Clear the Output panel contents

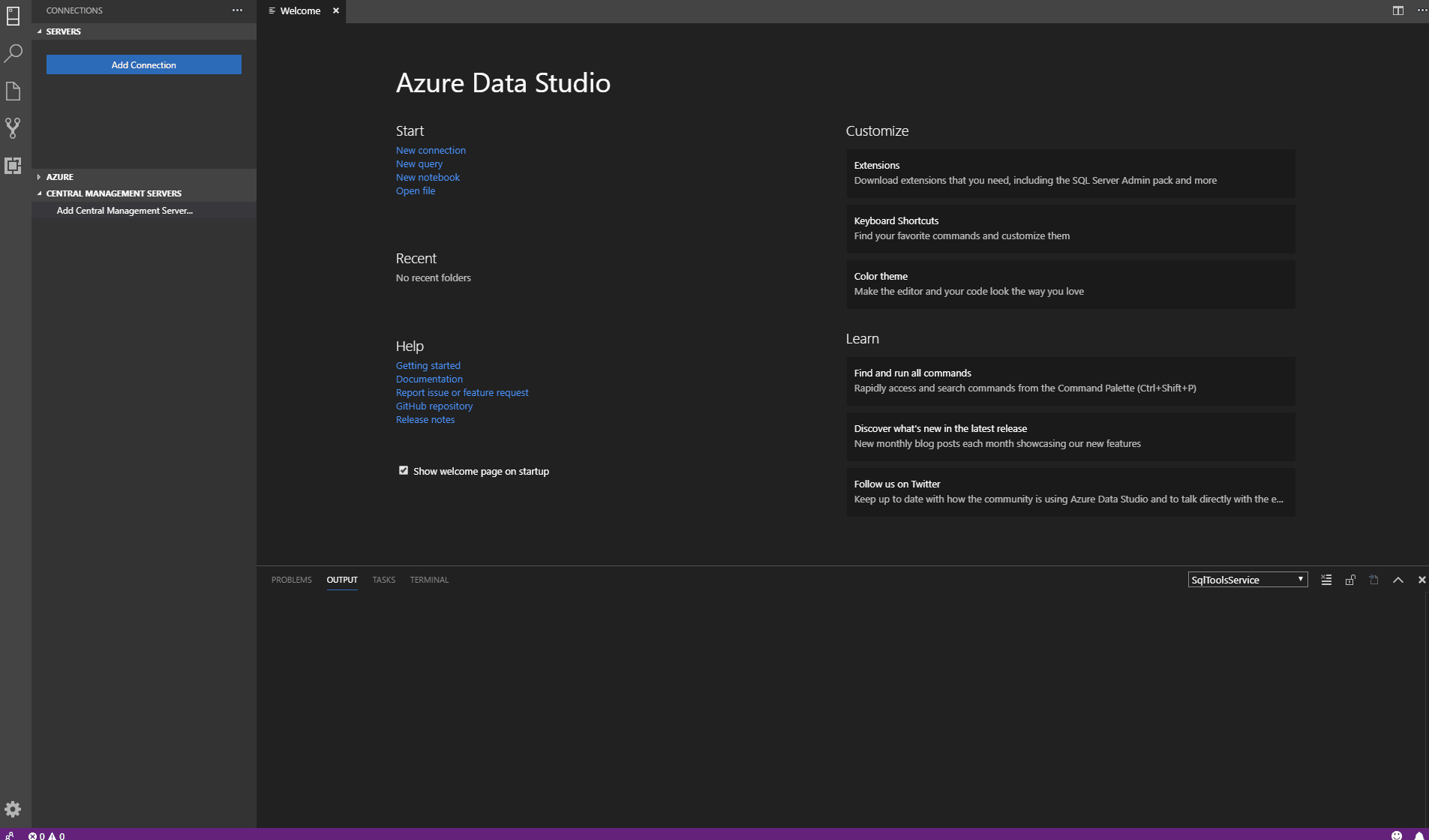click(x=1326, y=579)
